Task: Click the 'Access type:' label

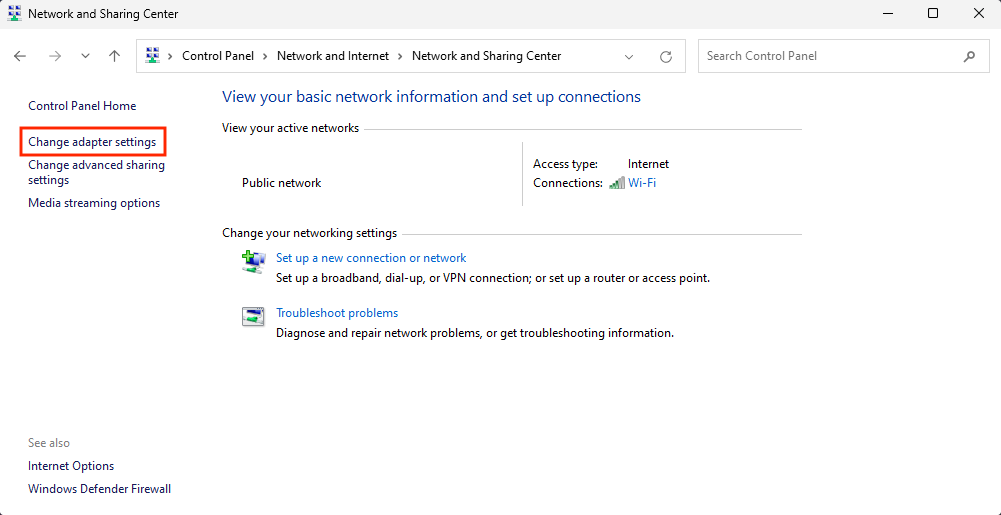Action: pos(566,164)
